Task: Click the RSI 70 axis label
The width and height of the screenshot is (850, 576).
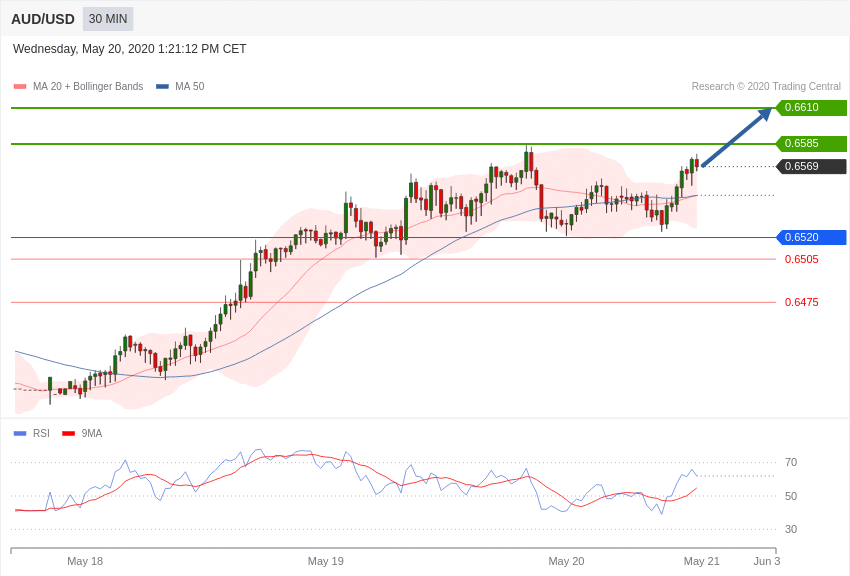Action: tap(791, 462)
